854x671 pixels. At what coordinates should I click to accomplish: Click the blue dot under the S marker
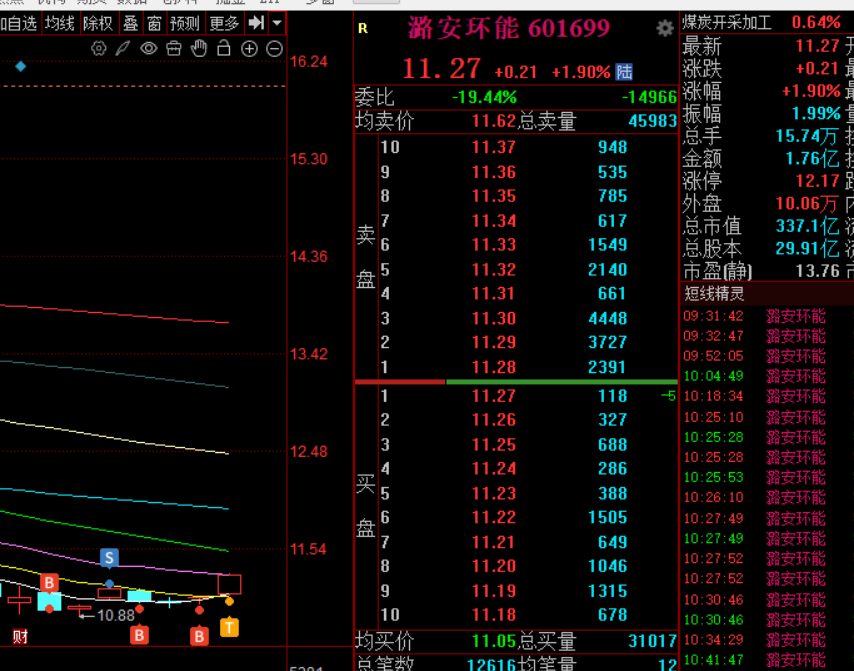click(x=109, y=584)
